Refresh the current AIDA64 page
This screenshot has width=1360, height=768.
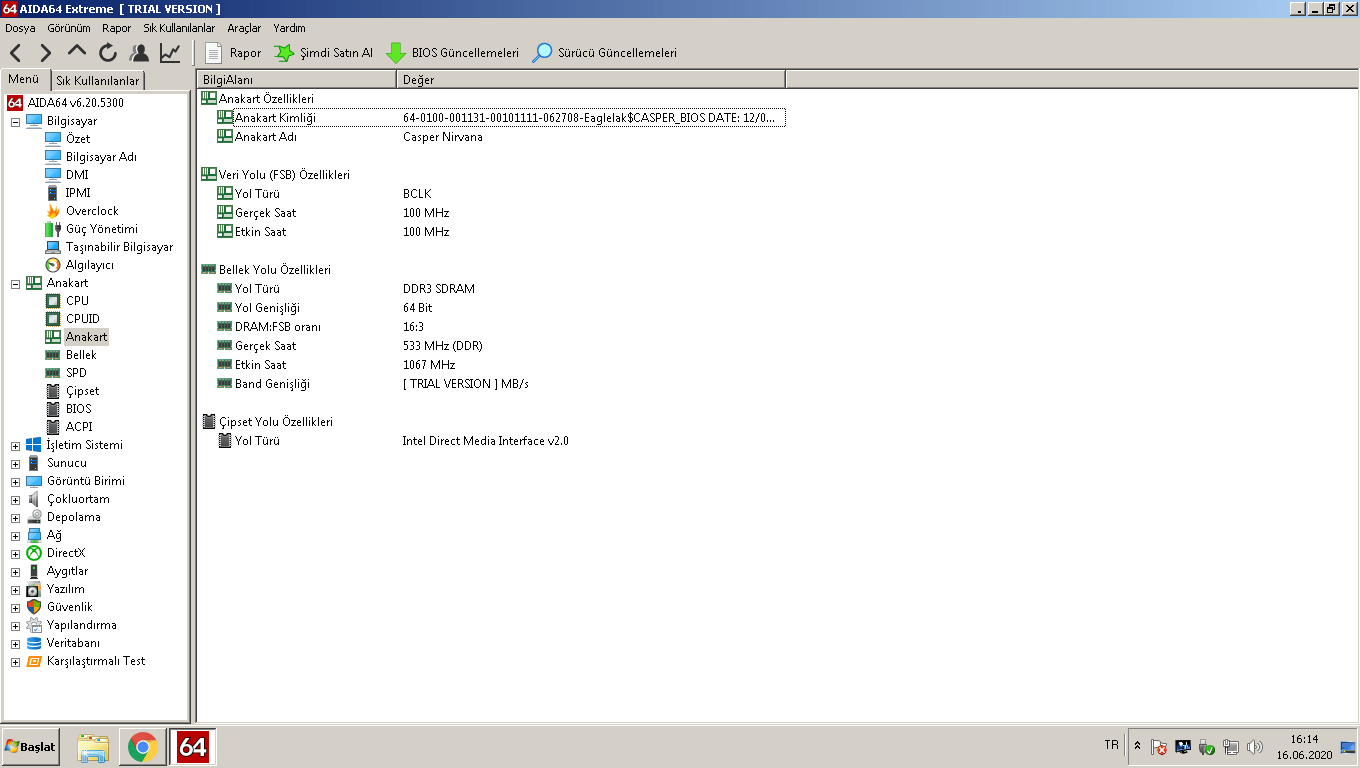click(x=108, y=53)
